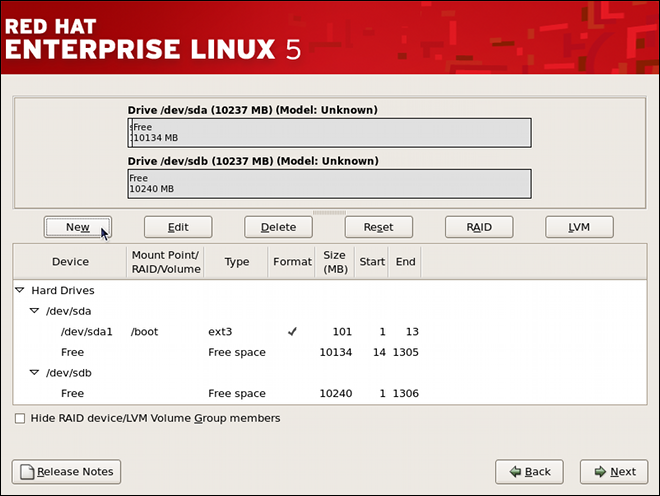Enable Hide RAID device/LVM Volume Group members
Image resolution: width=660 pixels, height=496 pixels.
tap(20, 418)
